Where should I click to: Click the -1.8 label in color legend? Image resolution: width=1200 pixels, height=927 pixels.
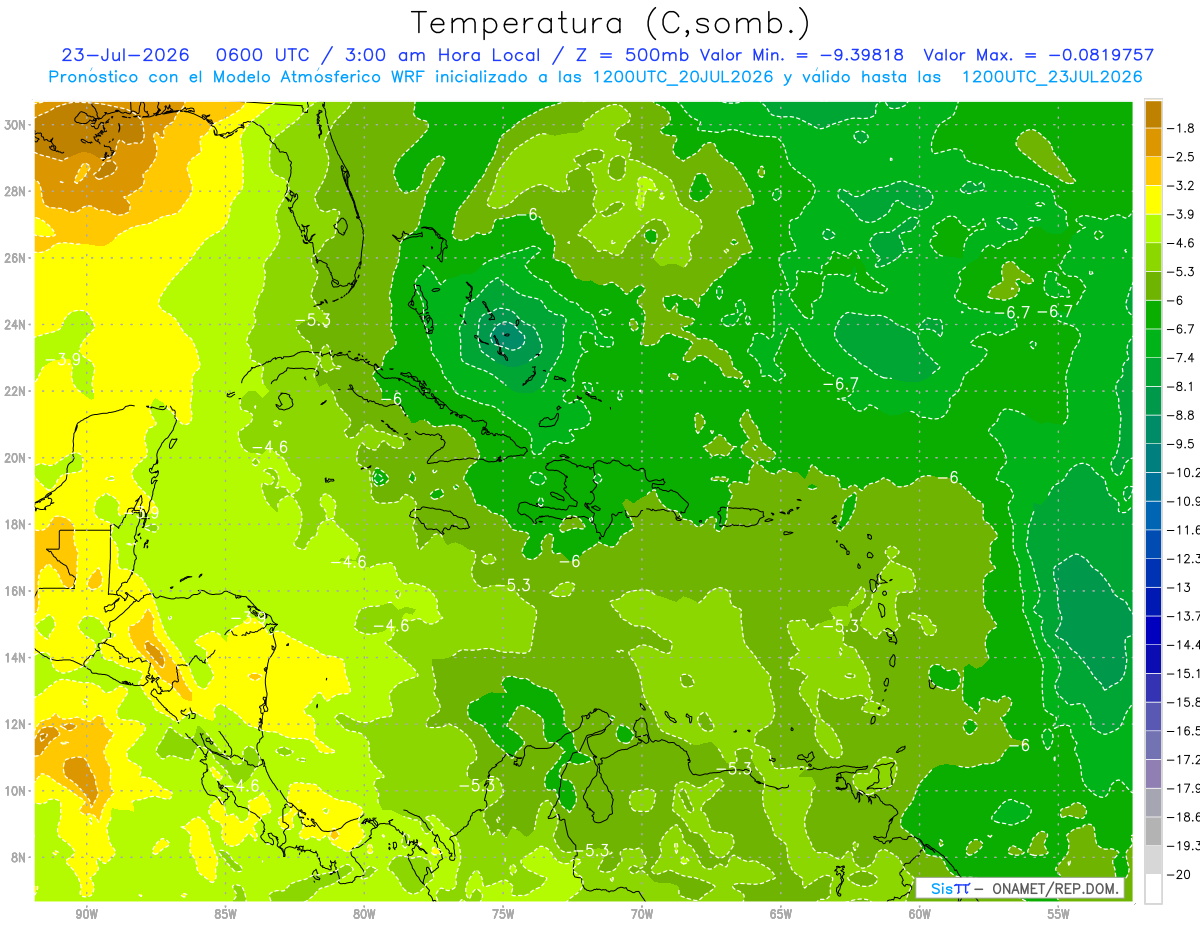coord(1182,127)
